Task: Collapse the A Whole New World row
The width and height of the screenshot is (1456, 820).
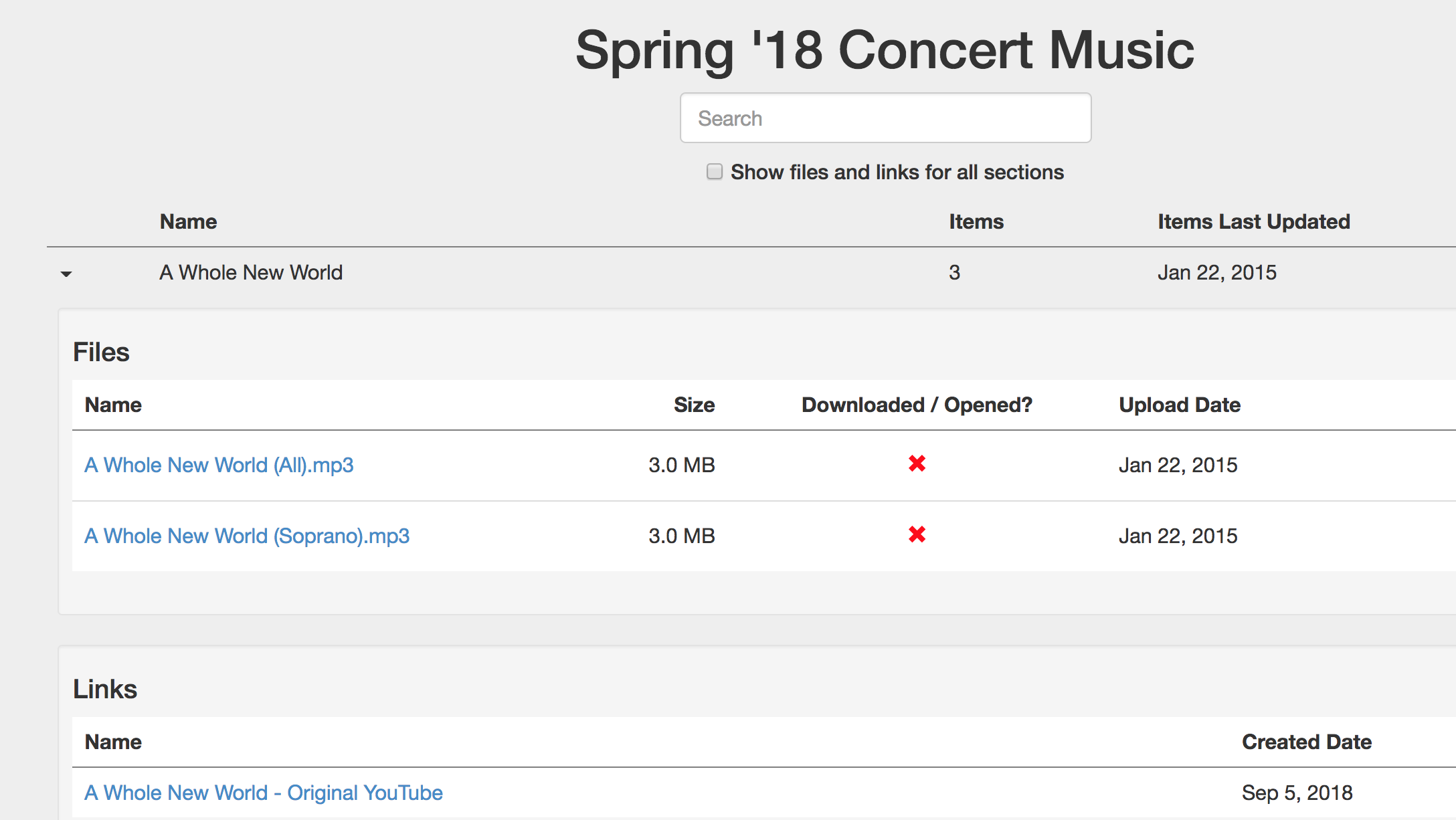Action: coord(66,274)
